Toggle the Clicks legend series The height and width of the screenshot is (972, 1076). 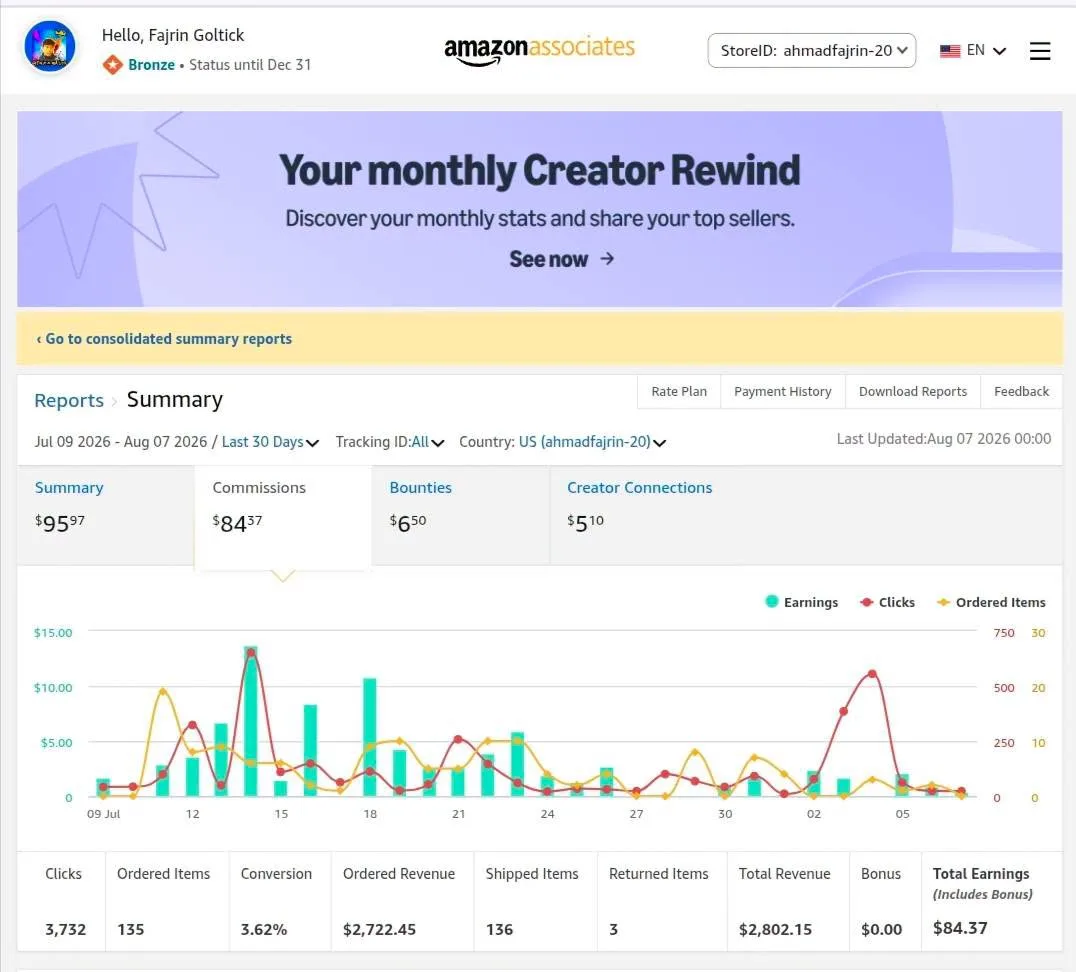click(x=887, y=602)
